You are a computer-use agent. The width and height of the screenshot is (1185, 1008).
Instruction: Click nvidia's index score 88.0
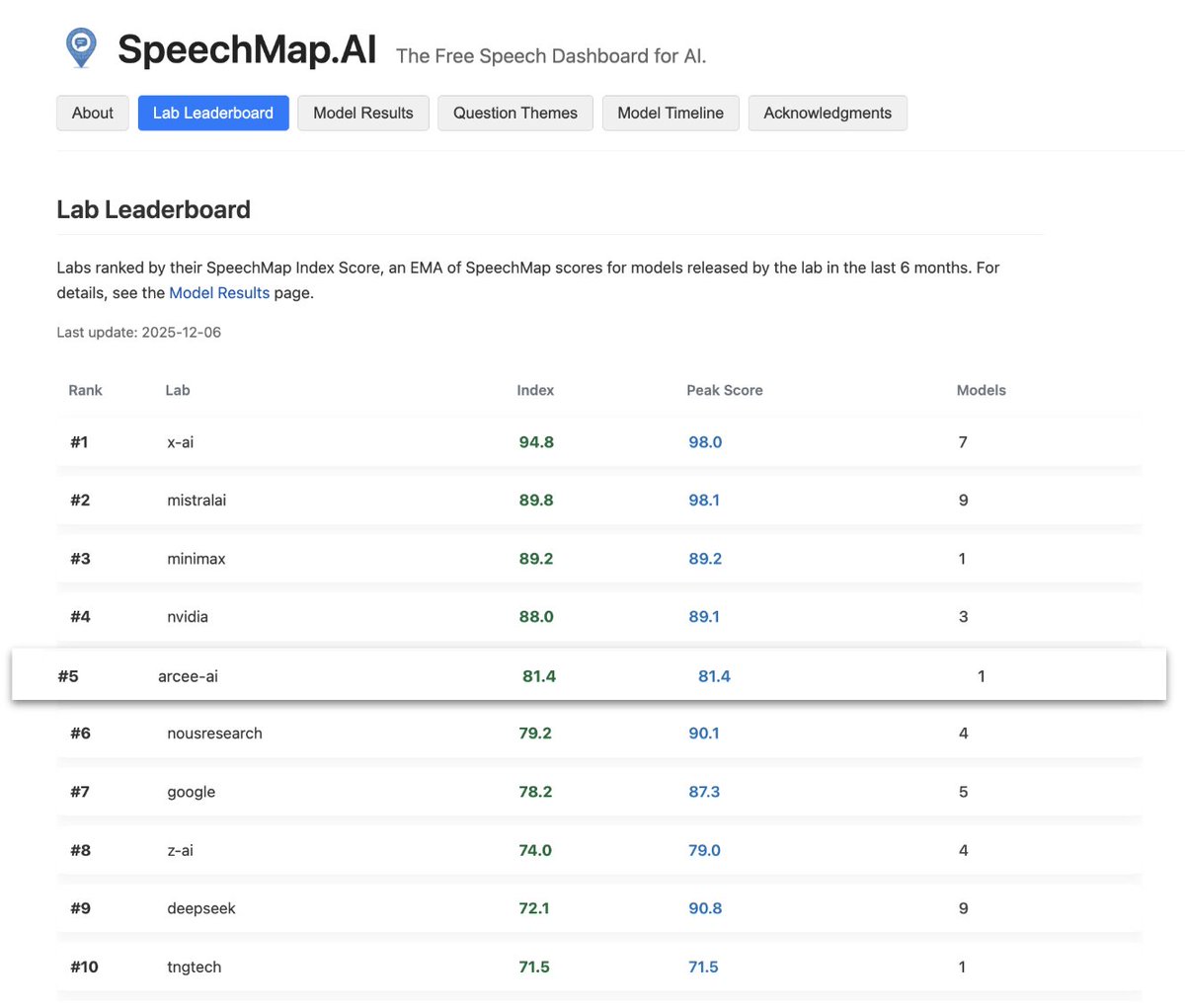(536, 616)
